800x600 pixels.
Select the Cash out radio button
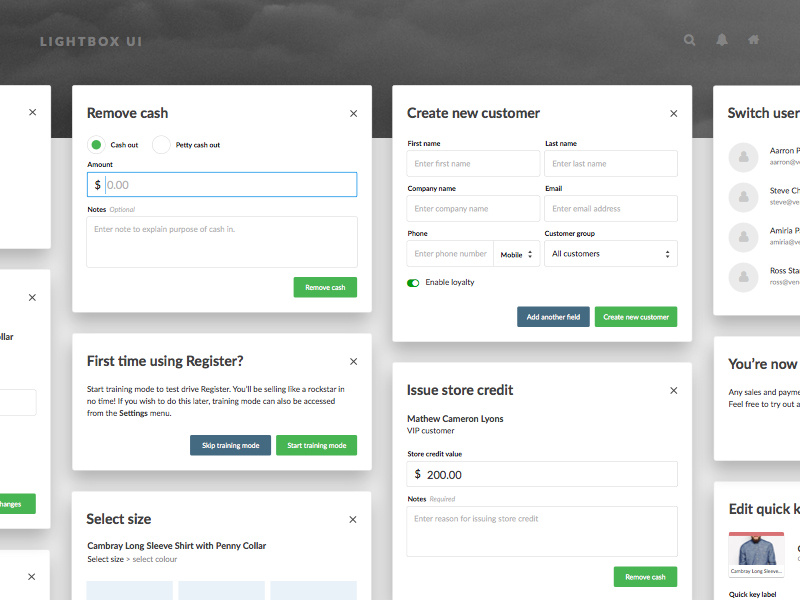(x=95, y=144)
